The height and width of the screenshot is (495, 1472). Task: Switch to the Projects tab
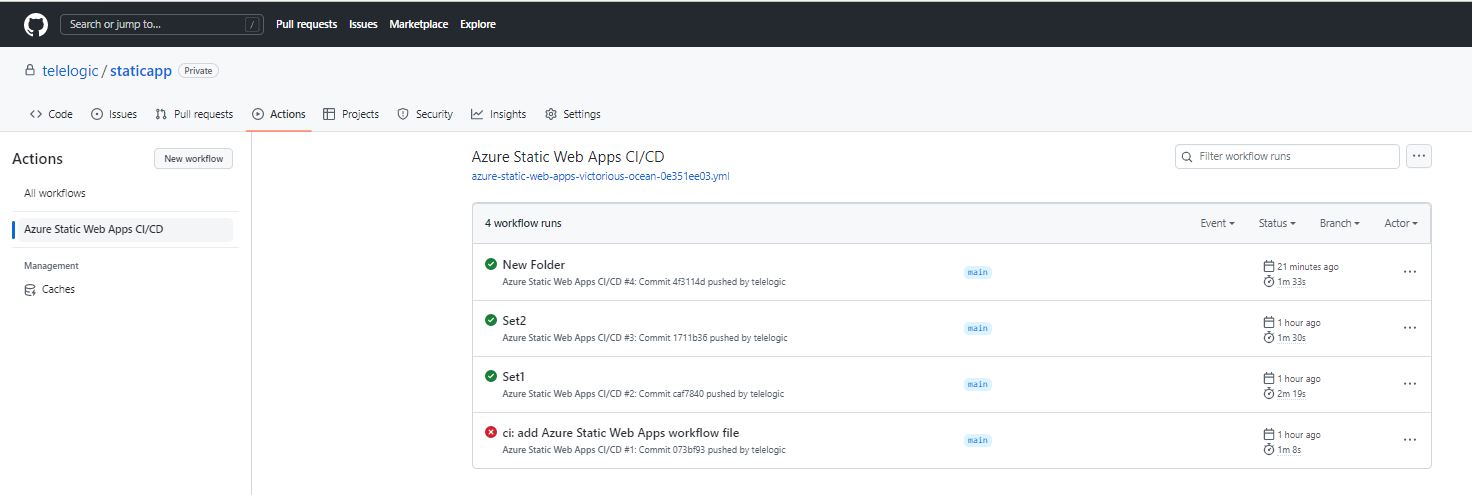(351, 114)
